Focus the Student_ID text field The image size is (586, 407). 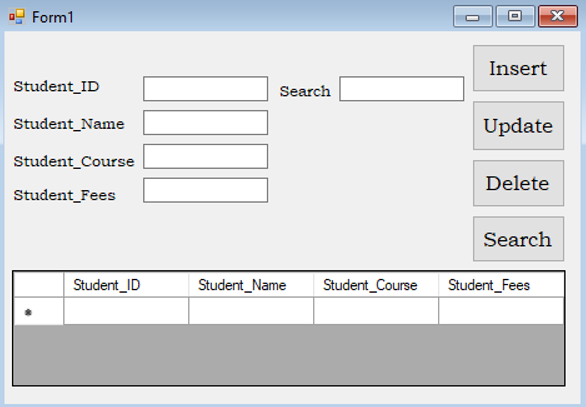[x=206, y=89]
